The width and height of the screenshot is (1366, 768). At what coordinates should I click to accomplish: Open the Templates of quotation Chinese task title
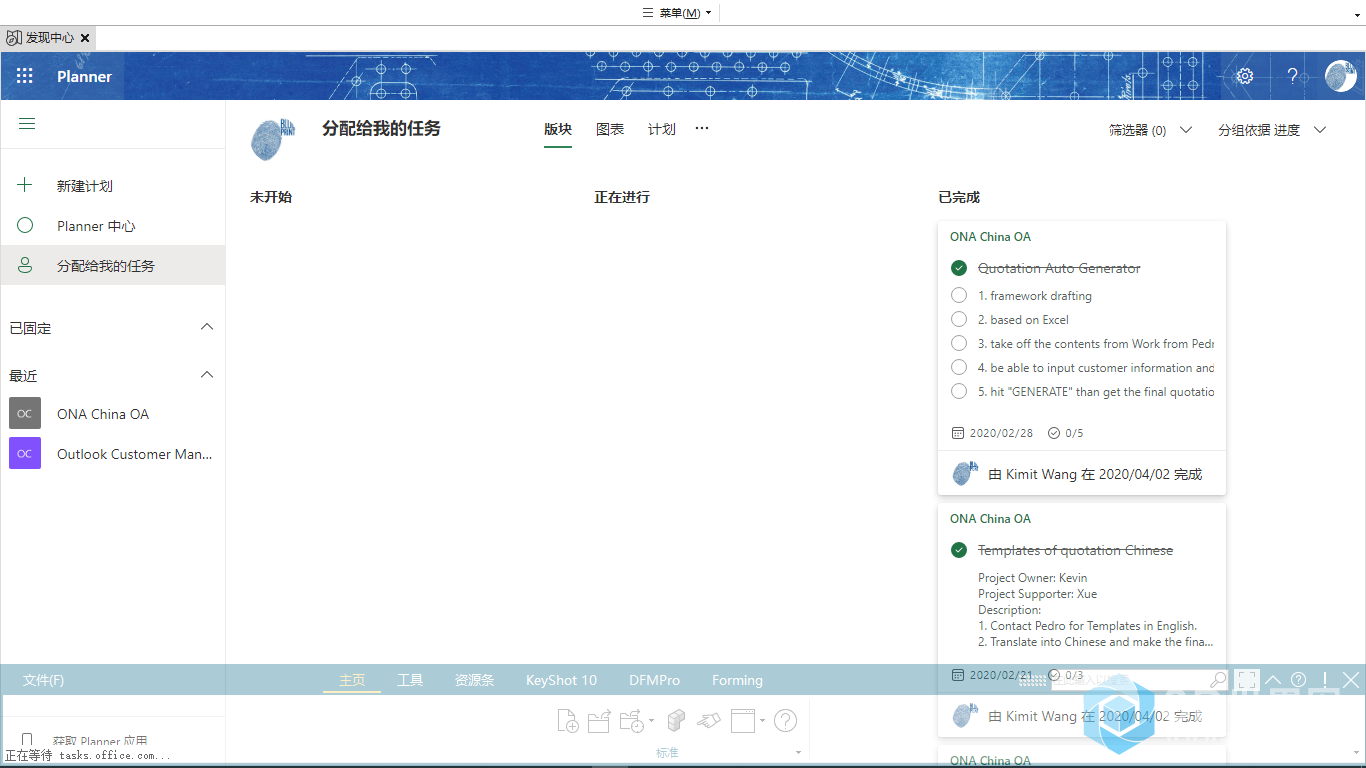coord(1075,550)
